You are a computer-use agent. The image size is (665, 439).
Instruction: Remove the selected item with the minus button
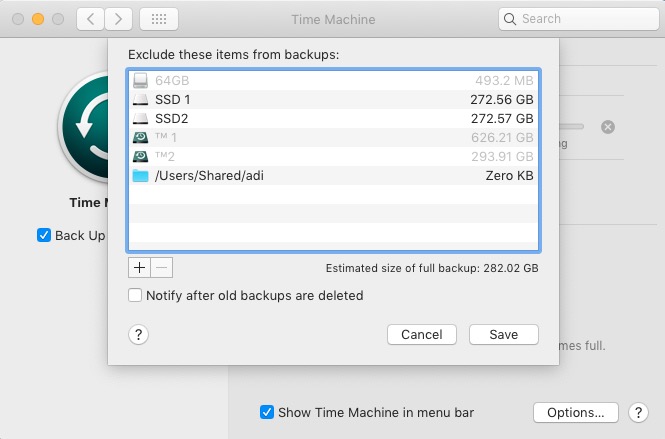click(162, 268)
